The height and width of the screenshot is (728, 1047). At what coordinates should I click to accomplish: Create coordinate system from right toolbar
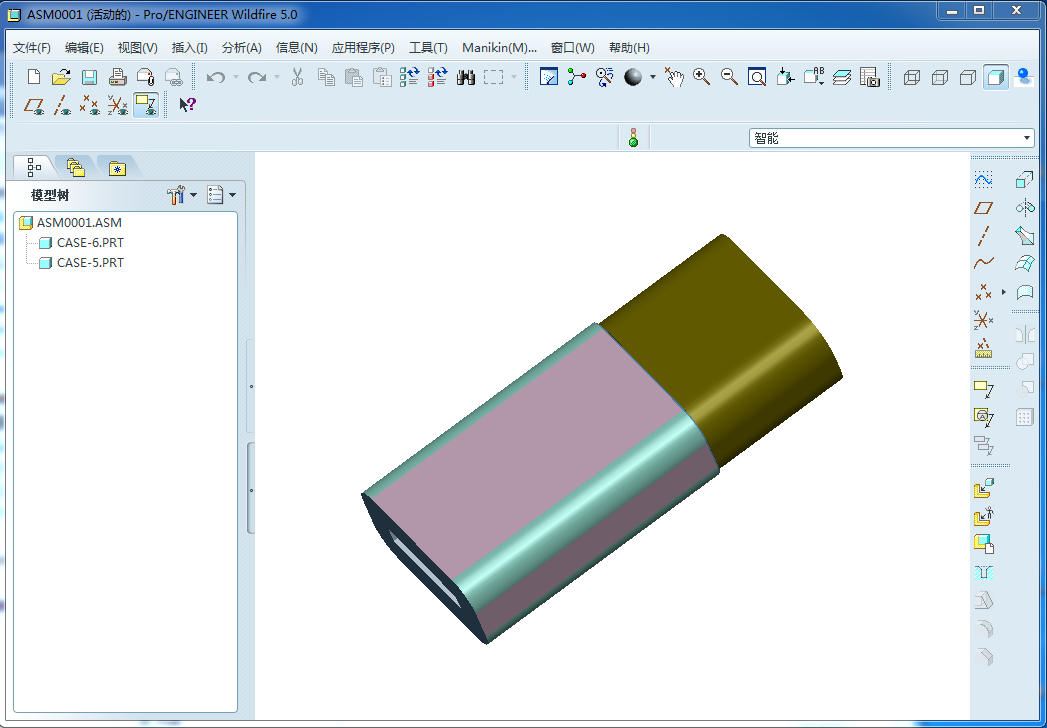point(983,320)
